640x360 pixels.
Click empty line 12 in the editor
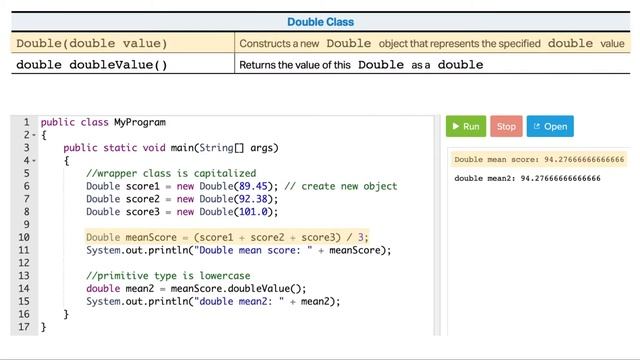pos(236,263)
